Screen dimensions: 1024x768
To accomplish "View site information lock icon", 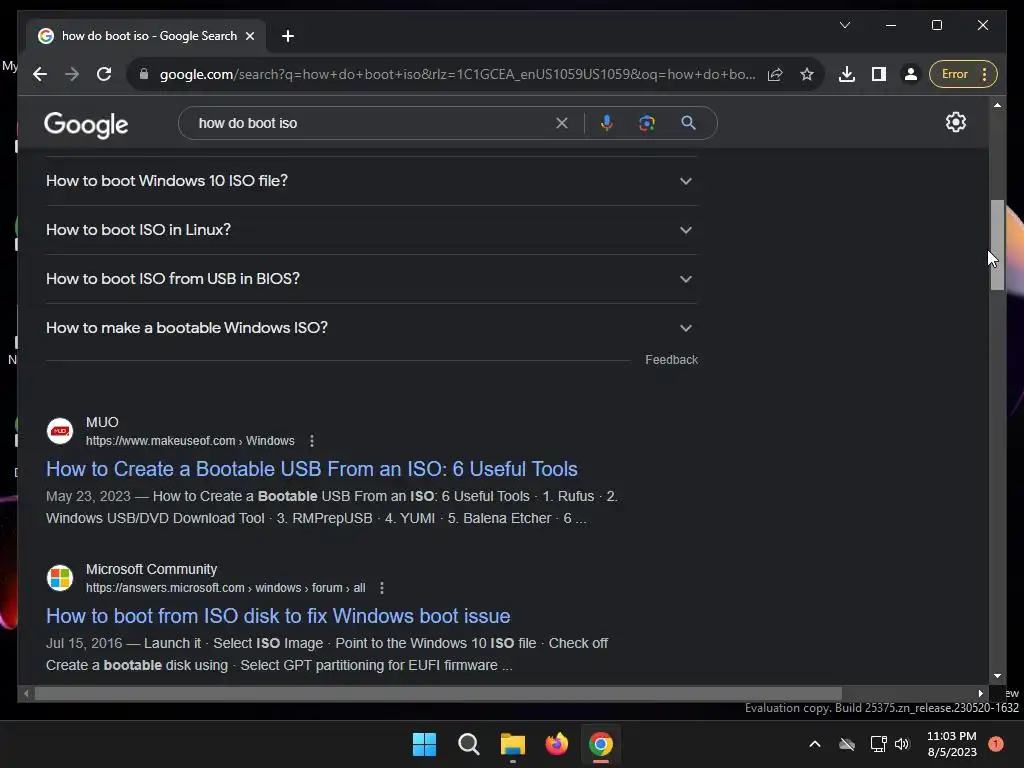I will coord(144,74).
